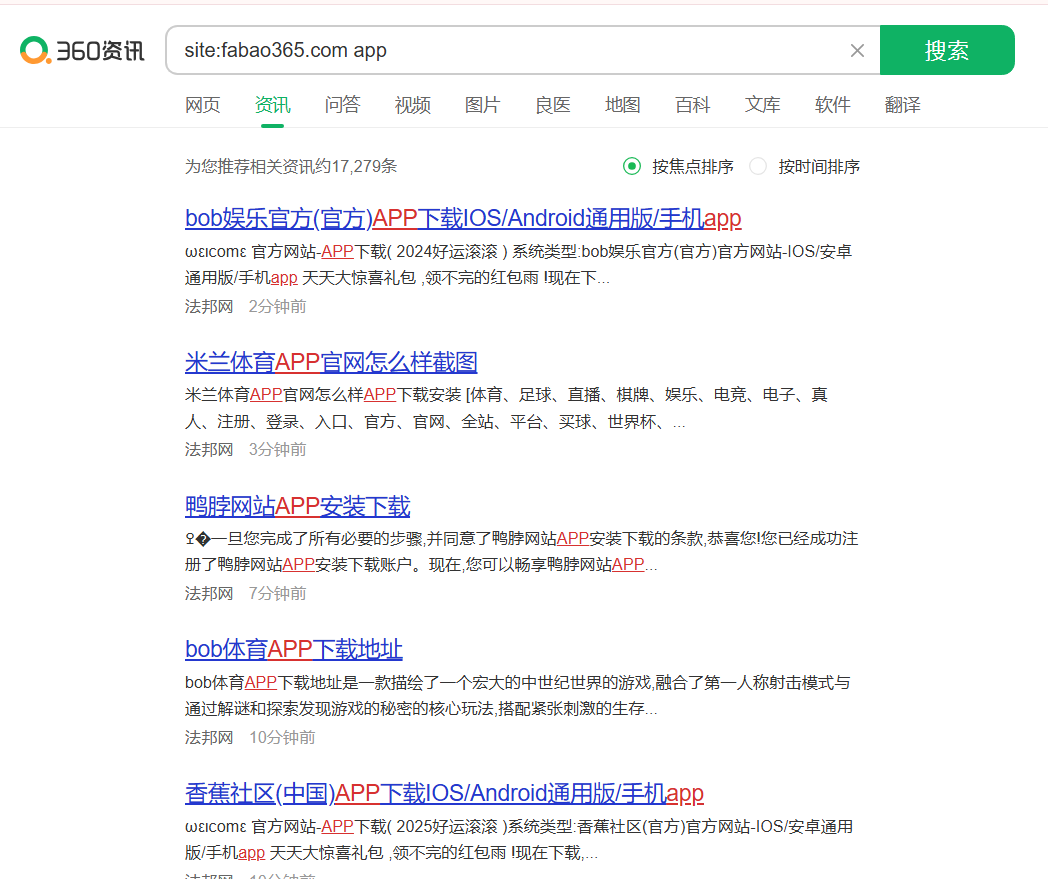This screenshot has height=879, width=1048.
Task: Open 米兰体育APP官网怎么样截图 result link
Action: click(331, 362)
